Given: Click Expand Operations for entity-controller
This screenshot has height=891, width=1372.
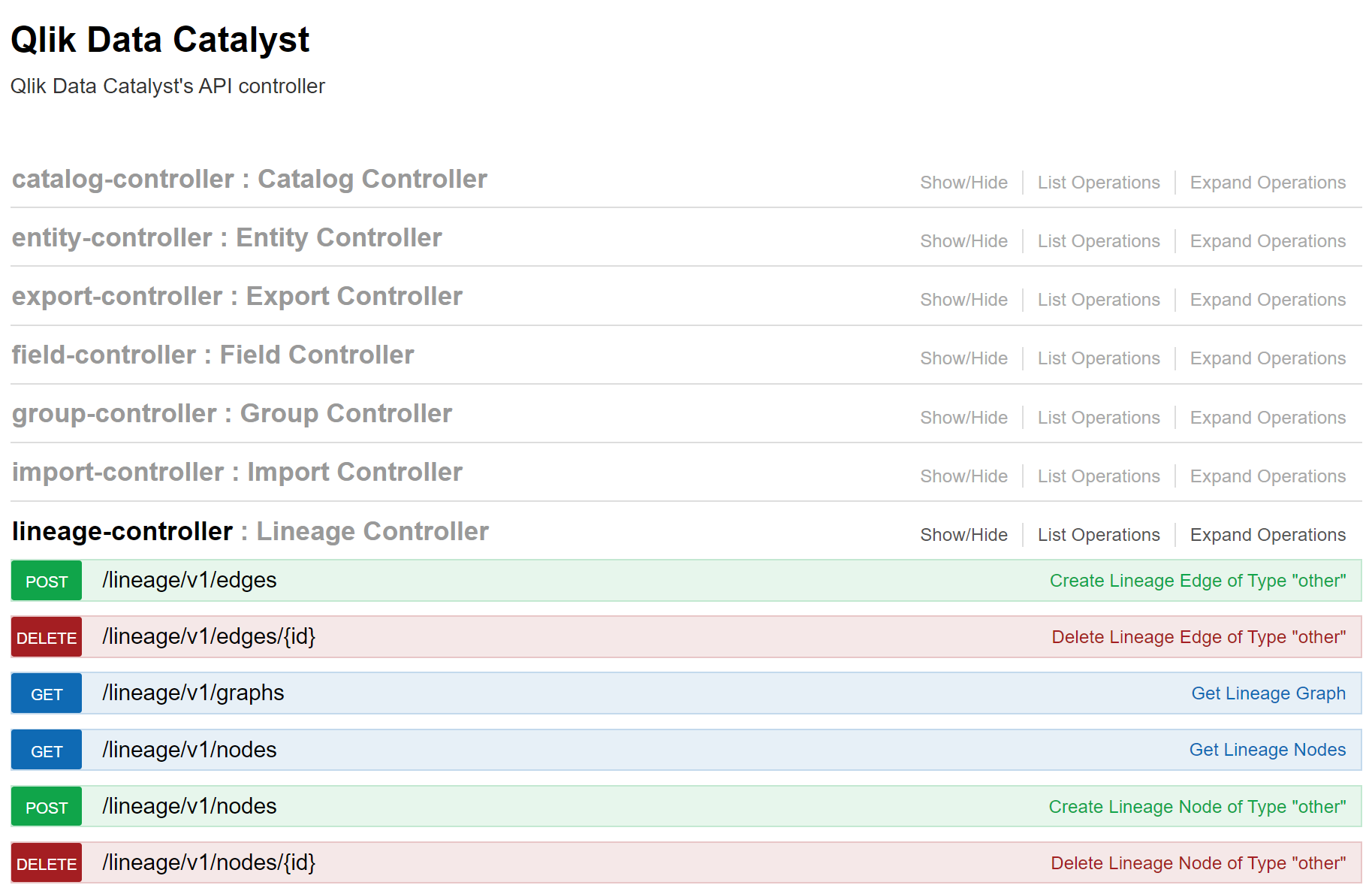Looking at the screenshot, I should click(x=1267, y=240).
